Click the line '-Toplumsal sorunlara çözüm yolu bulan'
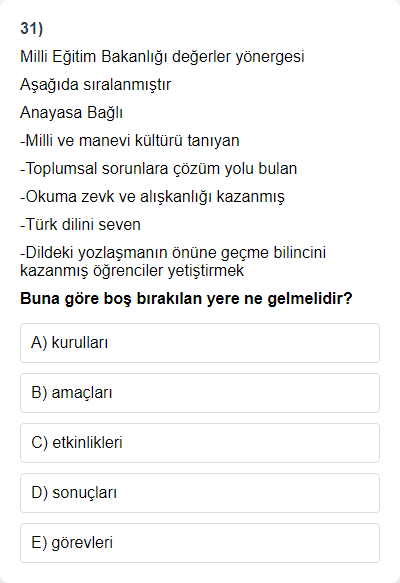The height and width of the screenshot is (583, 400). pyautogui.click(x=158, y=169)
